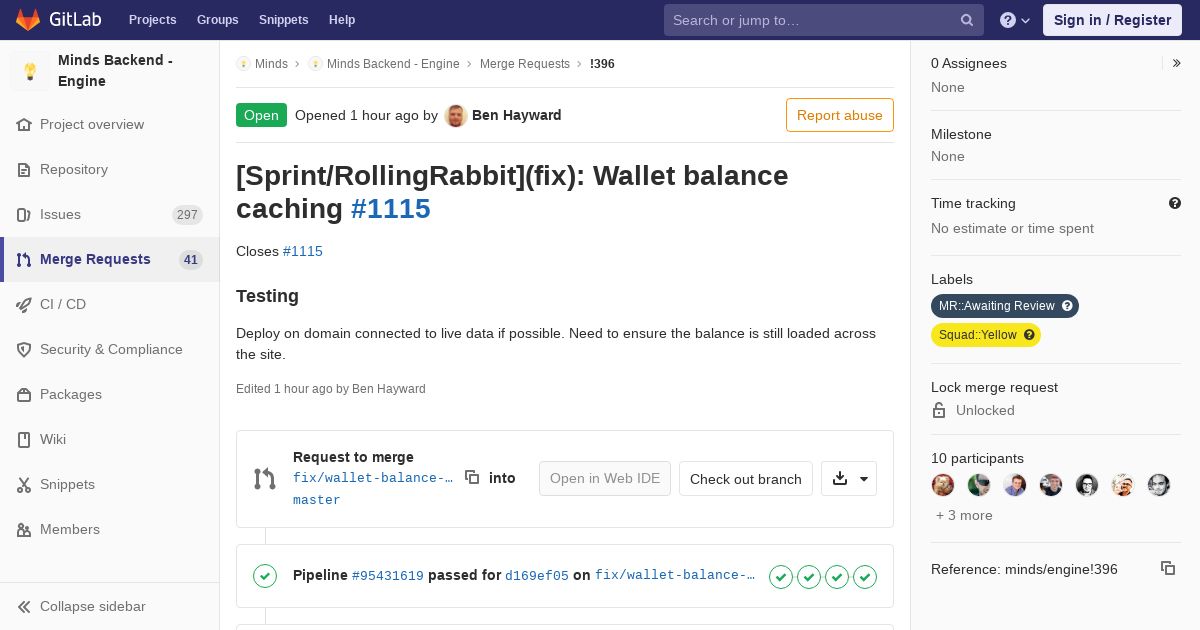Click the Minds Backend project avatar
Screen dimensions: 1200x630
(30, 71)
